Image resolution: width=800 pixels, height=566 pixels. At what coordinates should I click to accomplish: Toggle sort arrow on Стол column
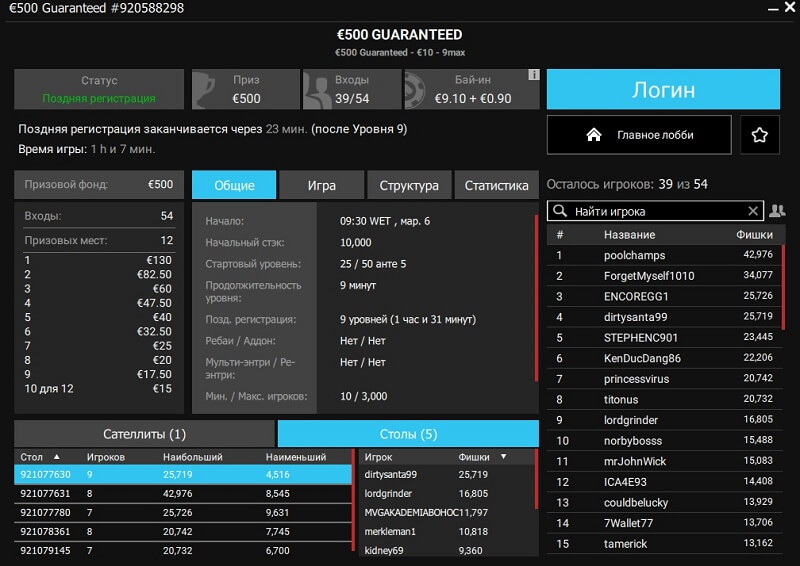pos(56,457)
